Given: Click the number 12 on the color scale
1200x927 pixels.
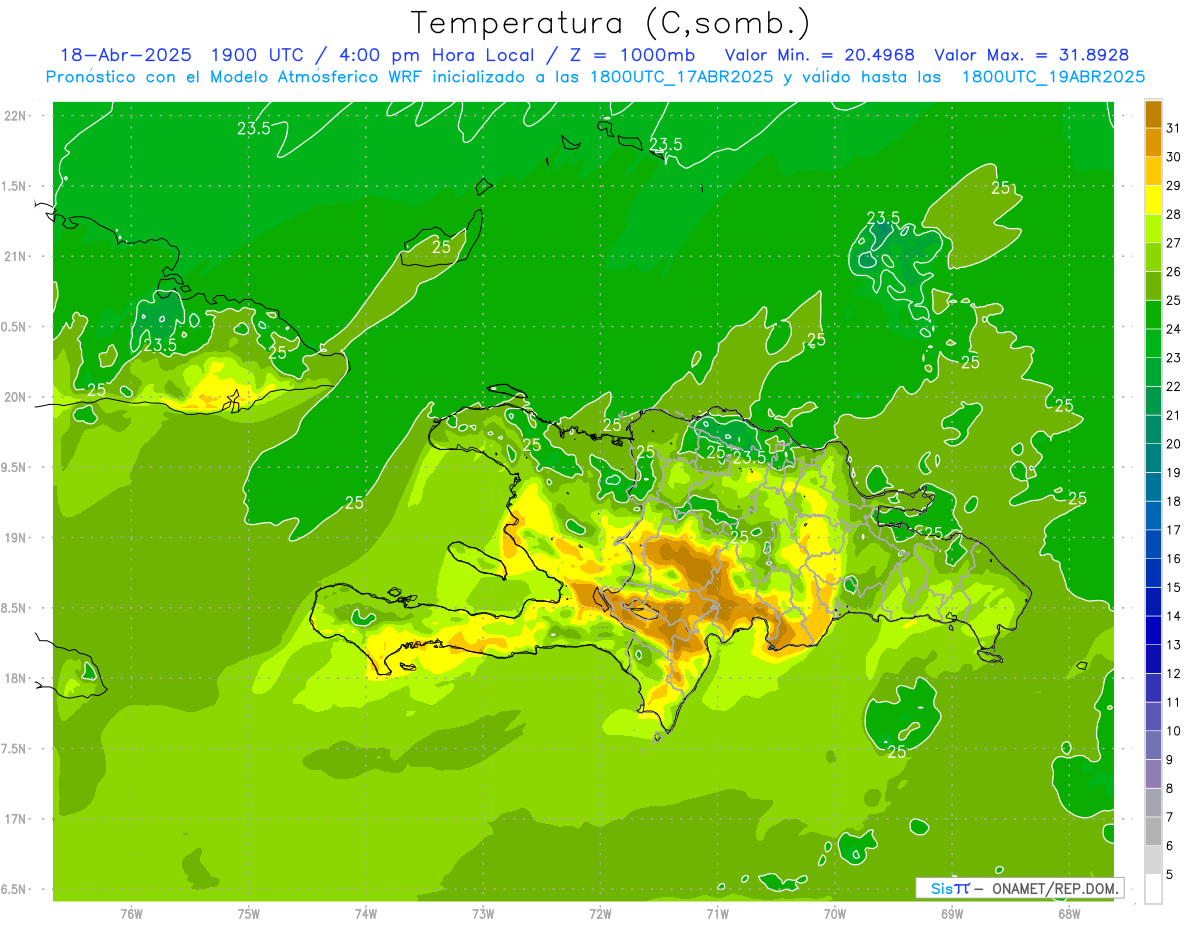Looking at the screenshot, I should click(1173, 674).
